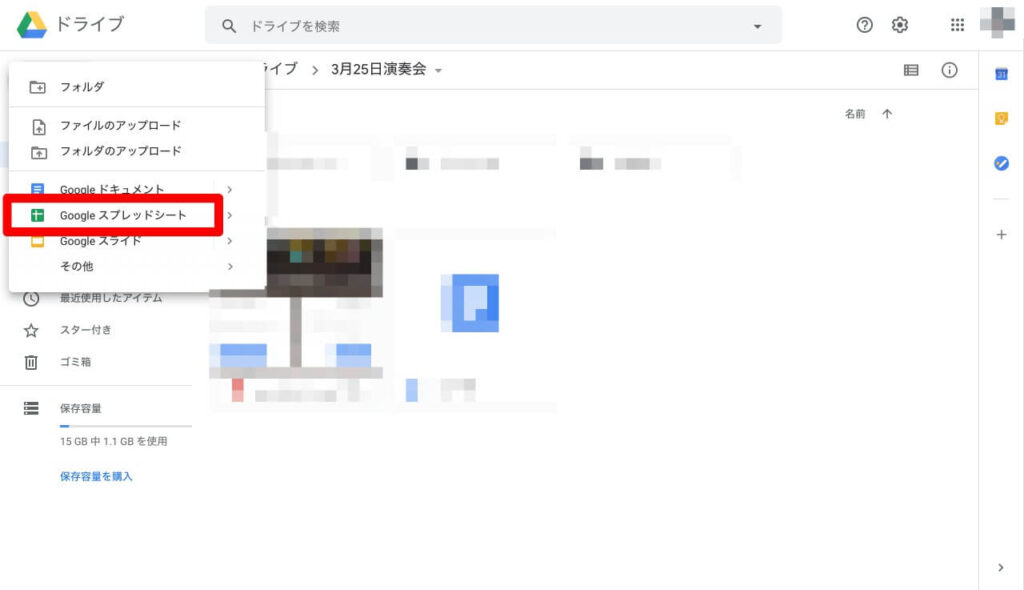
Task: Click the Google Drive logo
Action: click(x=31, y=25)
